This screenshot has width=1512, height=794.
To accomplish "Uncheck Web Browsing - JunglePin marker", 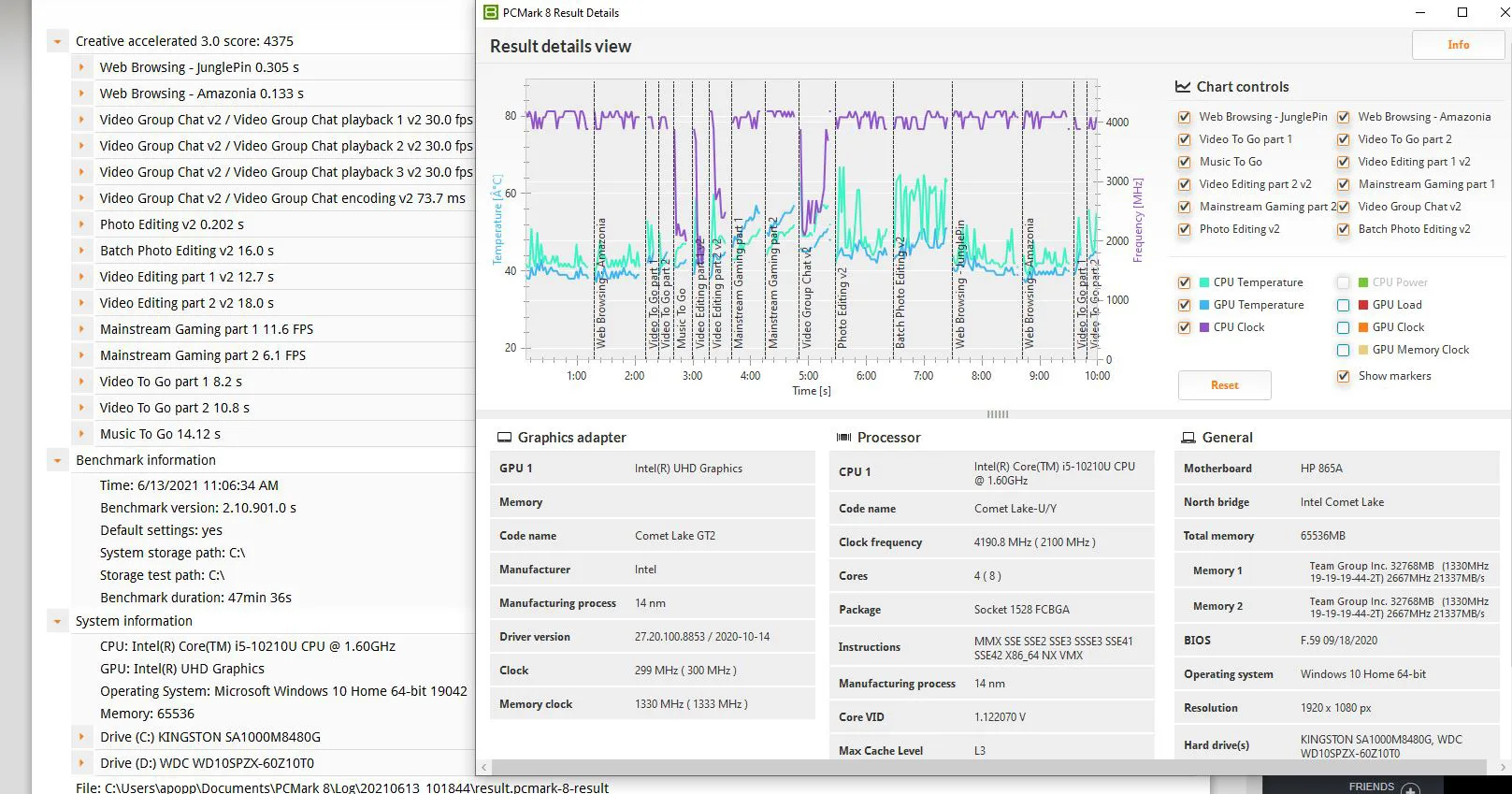I will 1184,117.
